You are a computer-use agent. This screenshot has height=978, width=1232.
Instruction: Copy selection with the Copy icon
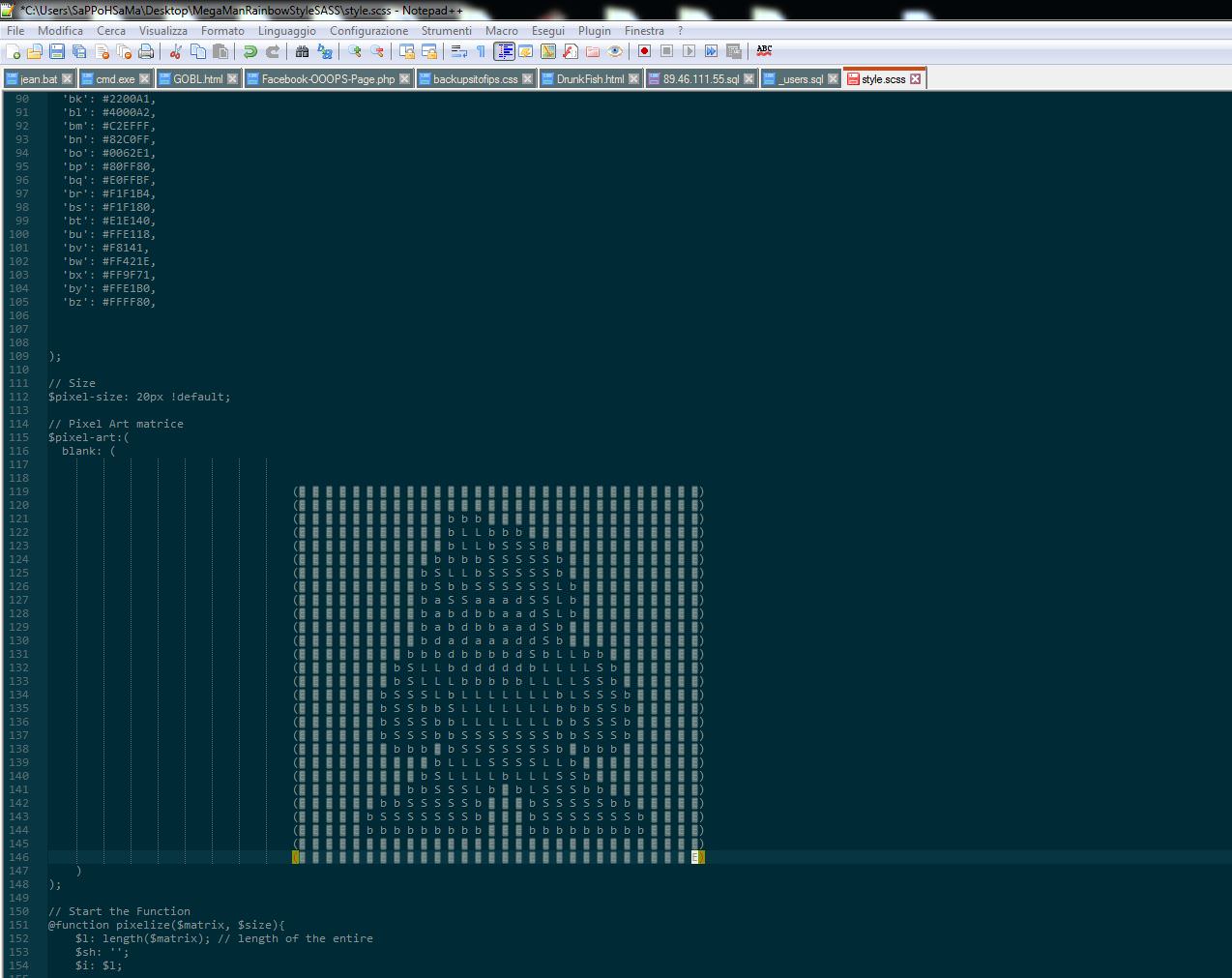click(198, 51)
